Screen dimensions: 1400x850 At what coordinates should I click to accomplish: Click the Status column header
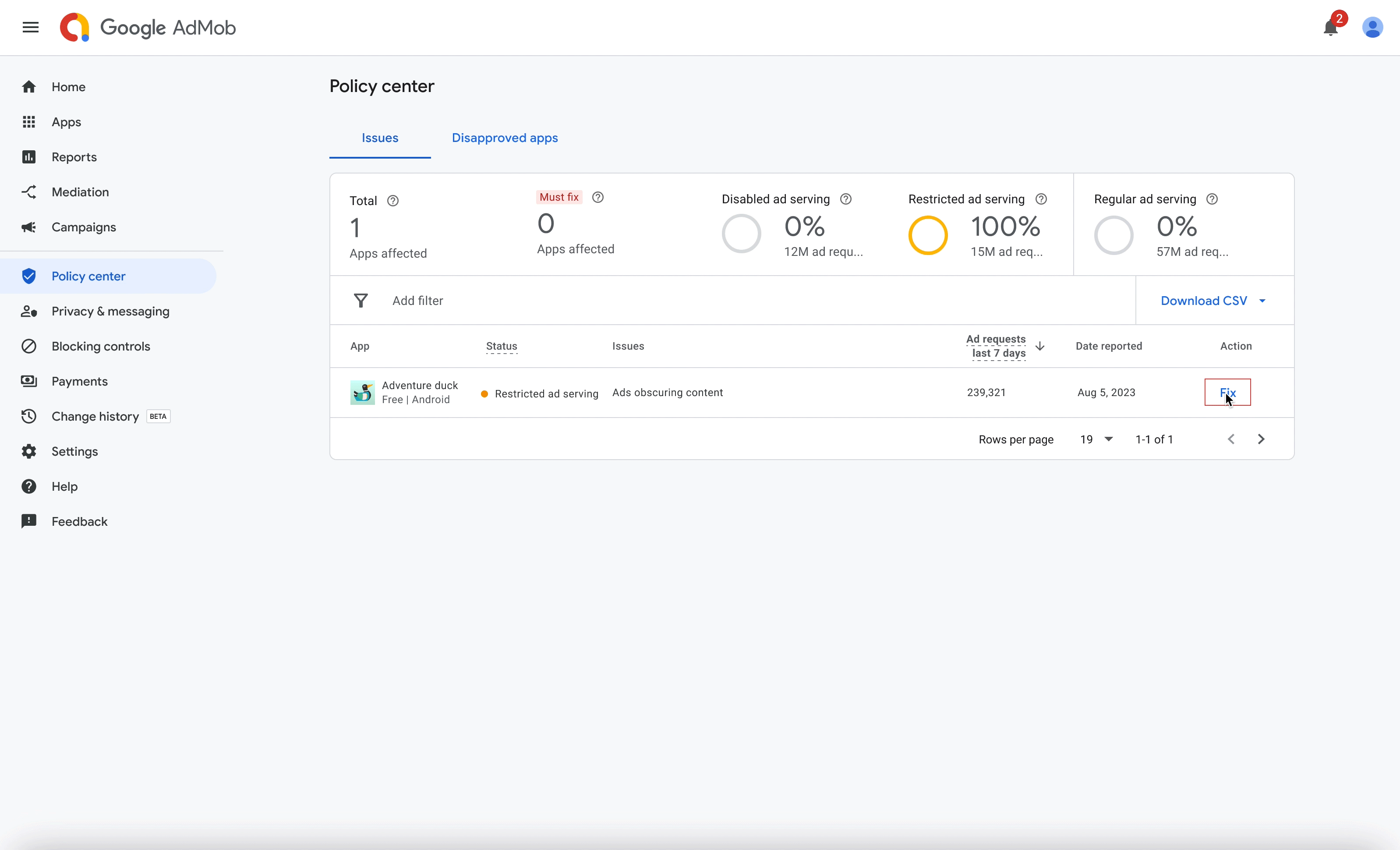(502, 346)
